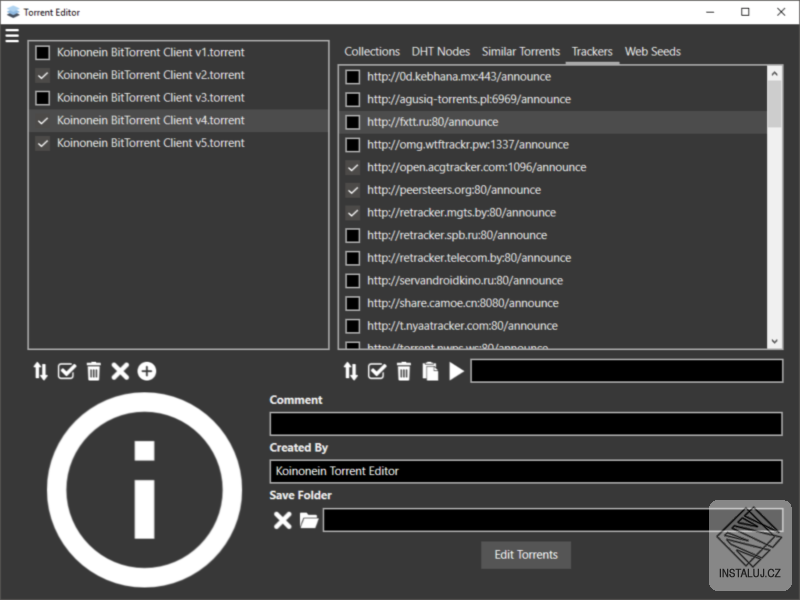Open Similar Torrents tab
The width and height of the screenshot is (800, 600).
click(521, 52)
